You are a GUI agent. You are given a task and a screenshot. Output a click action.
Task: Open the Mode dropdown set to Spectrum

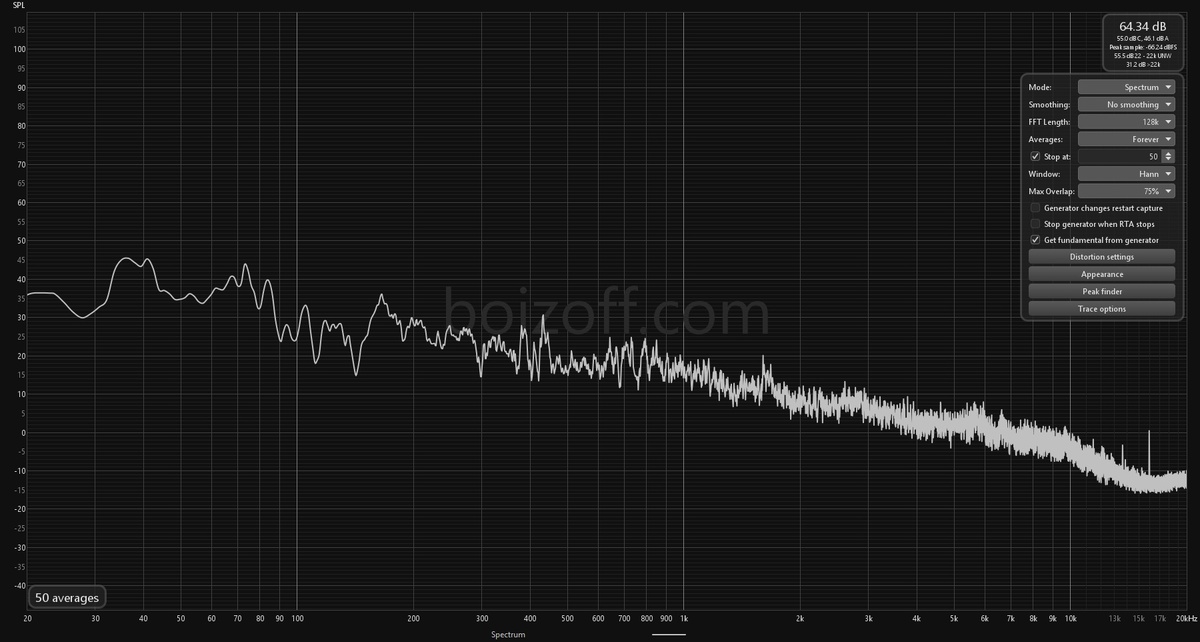click(1126, 87)
